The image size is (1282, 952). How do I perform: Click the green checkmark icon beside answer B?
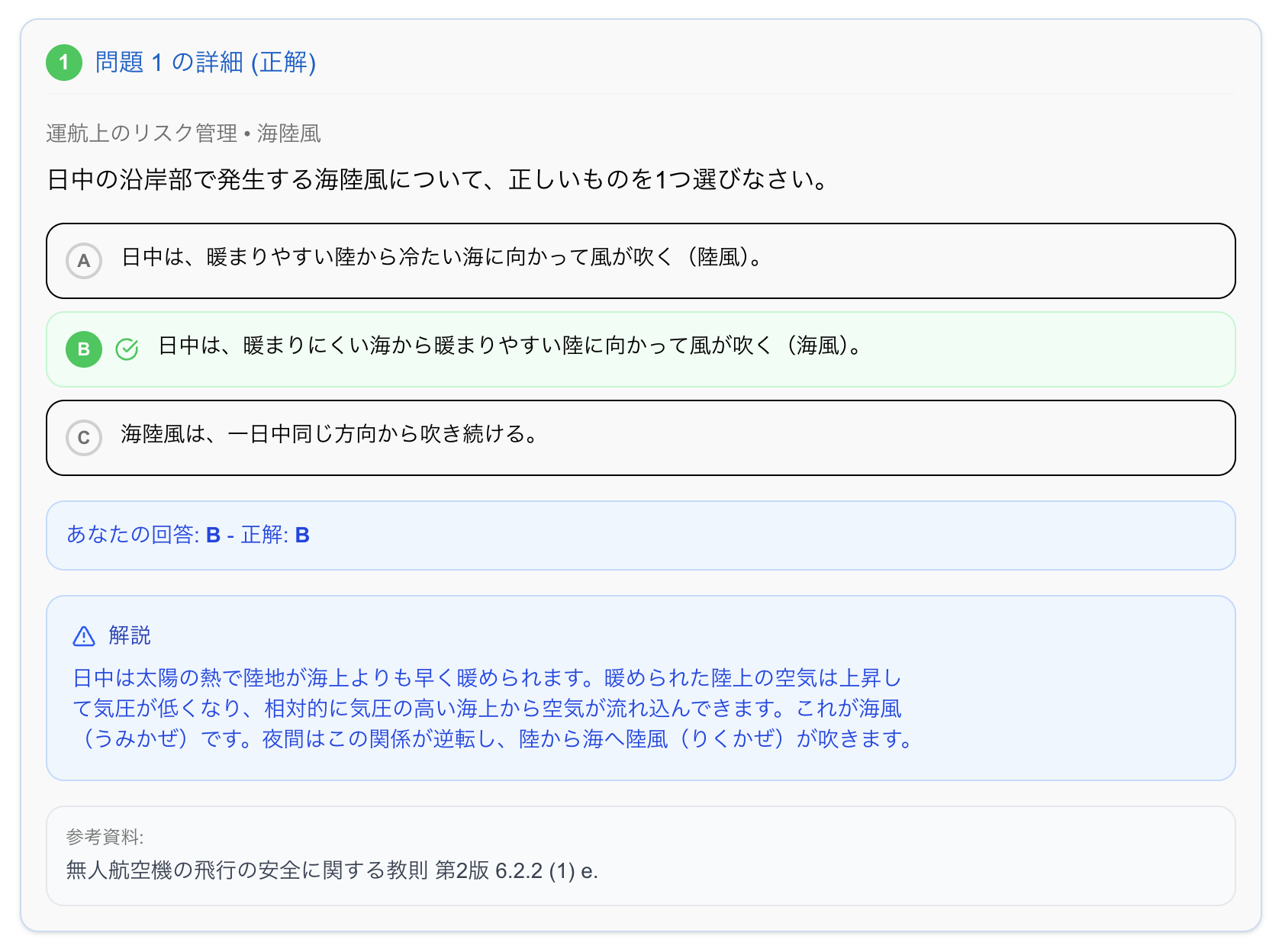127,349
